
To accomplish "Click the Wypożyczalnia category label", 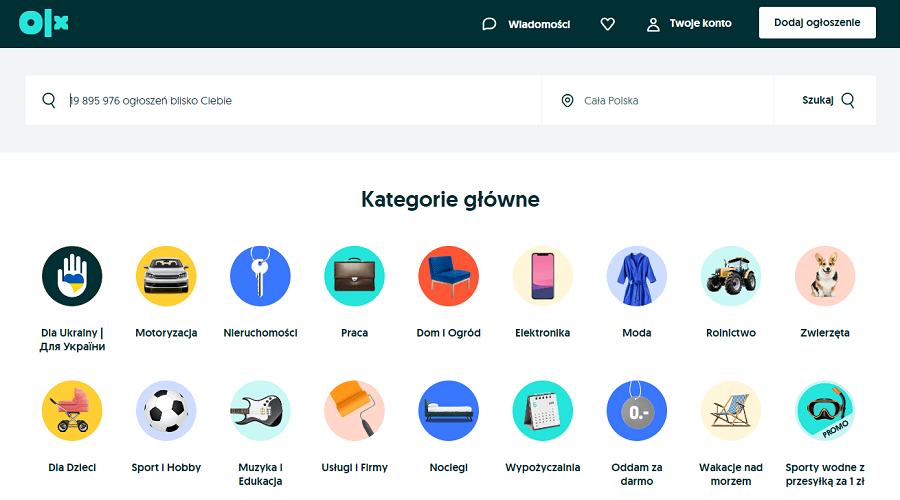I will tap(543, 468).
